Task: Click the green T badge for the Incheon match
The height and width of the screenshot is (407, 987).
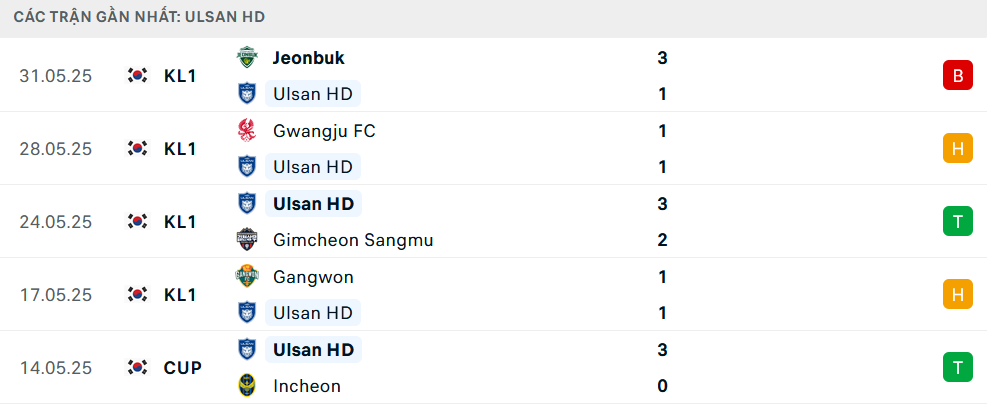Action: tap(957, 367)
